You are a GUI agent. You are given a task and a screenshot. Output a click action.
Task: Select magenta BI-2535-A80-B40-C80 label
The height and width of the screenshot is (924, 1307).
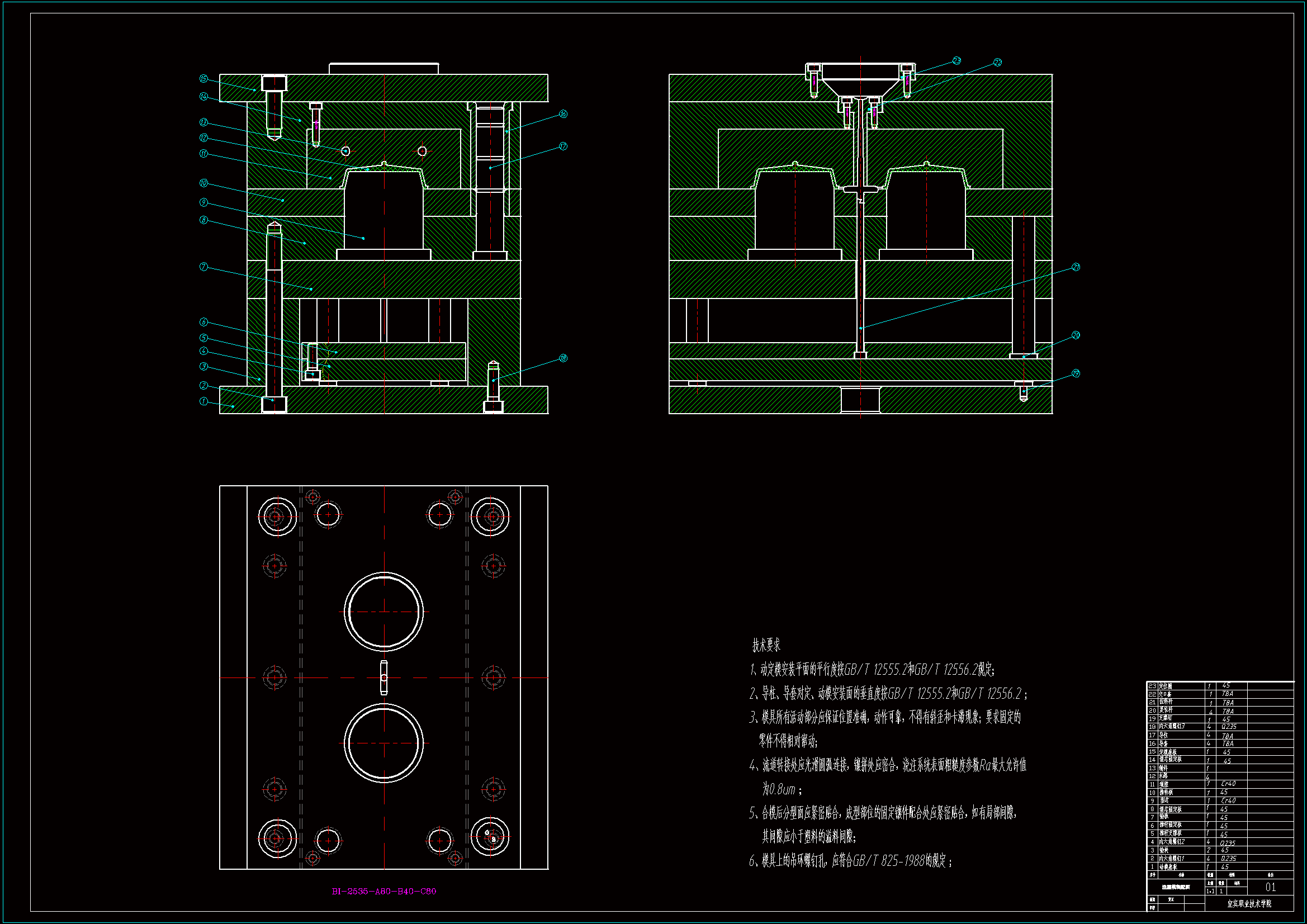point(383,891)
